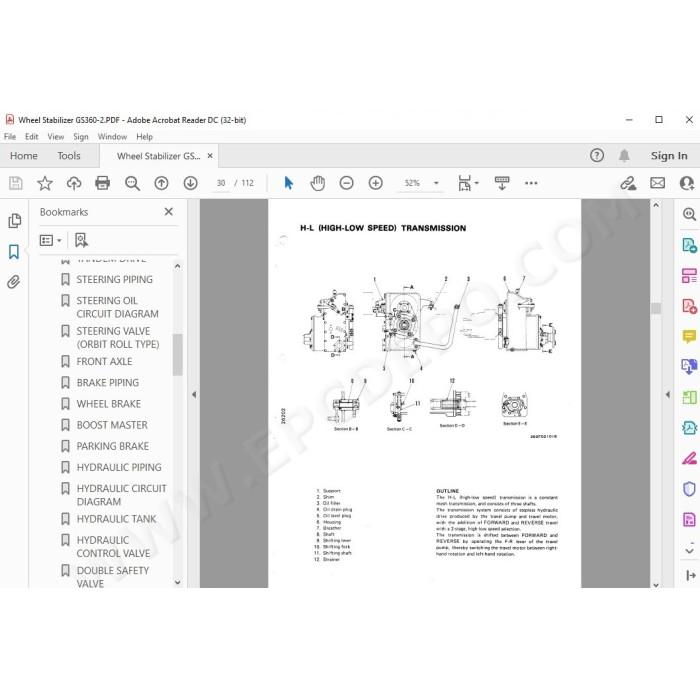Choose the Selection arrow tool

click(x=289, y=183)
